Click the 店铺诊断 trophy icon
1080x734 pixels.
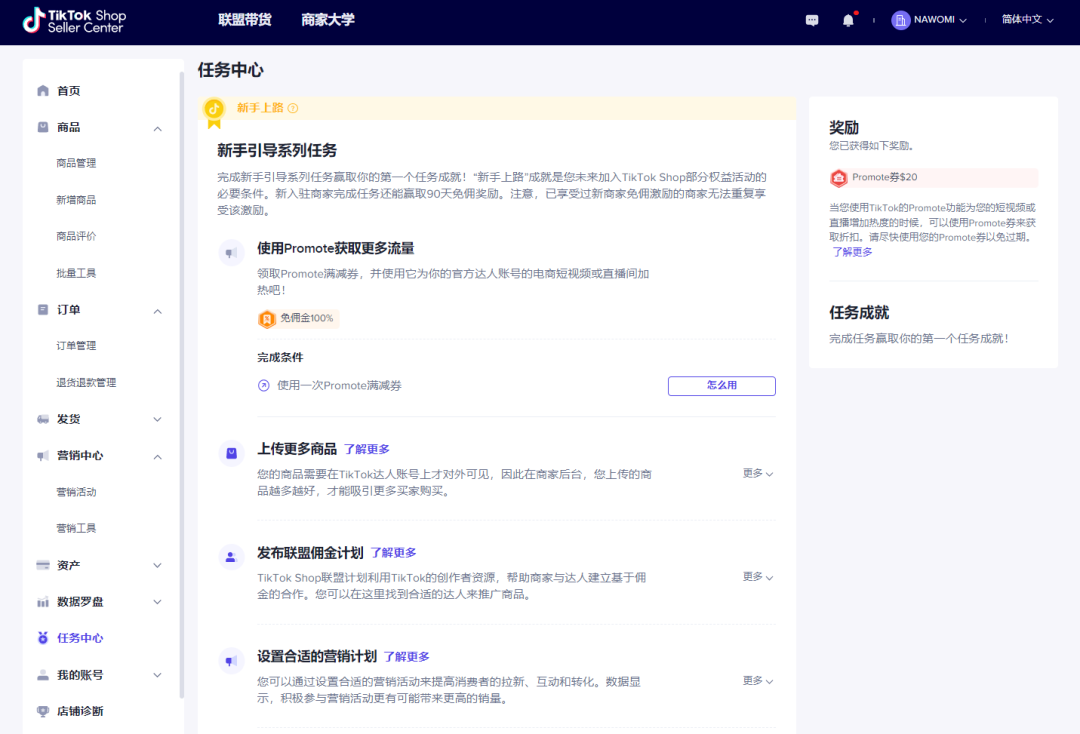pos(43,711)
